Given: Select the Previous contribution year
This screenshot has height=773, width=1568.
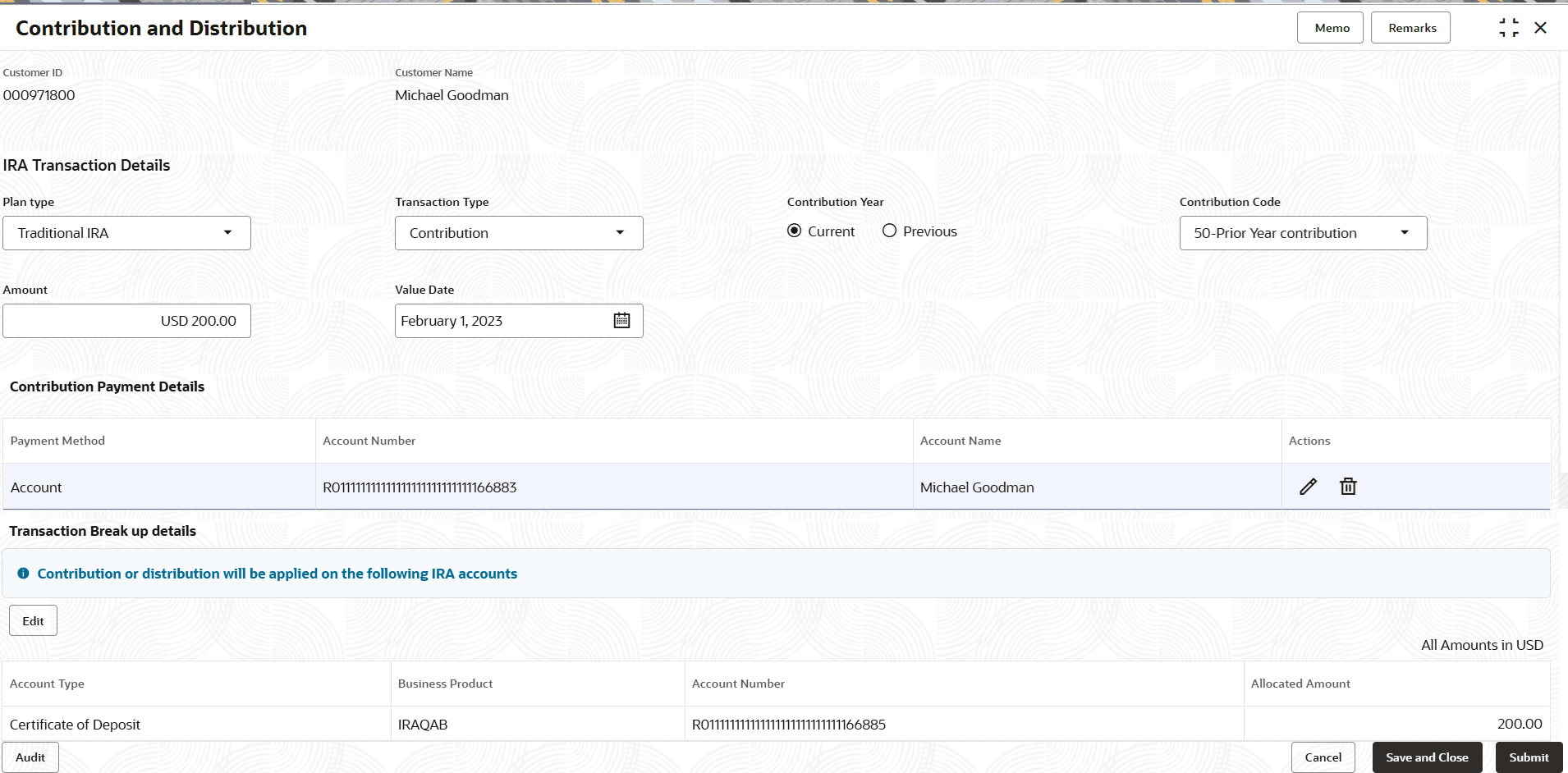Looking at the screenshot, I should tap(889, 231).
